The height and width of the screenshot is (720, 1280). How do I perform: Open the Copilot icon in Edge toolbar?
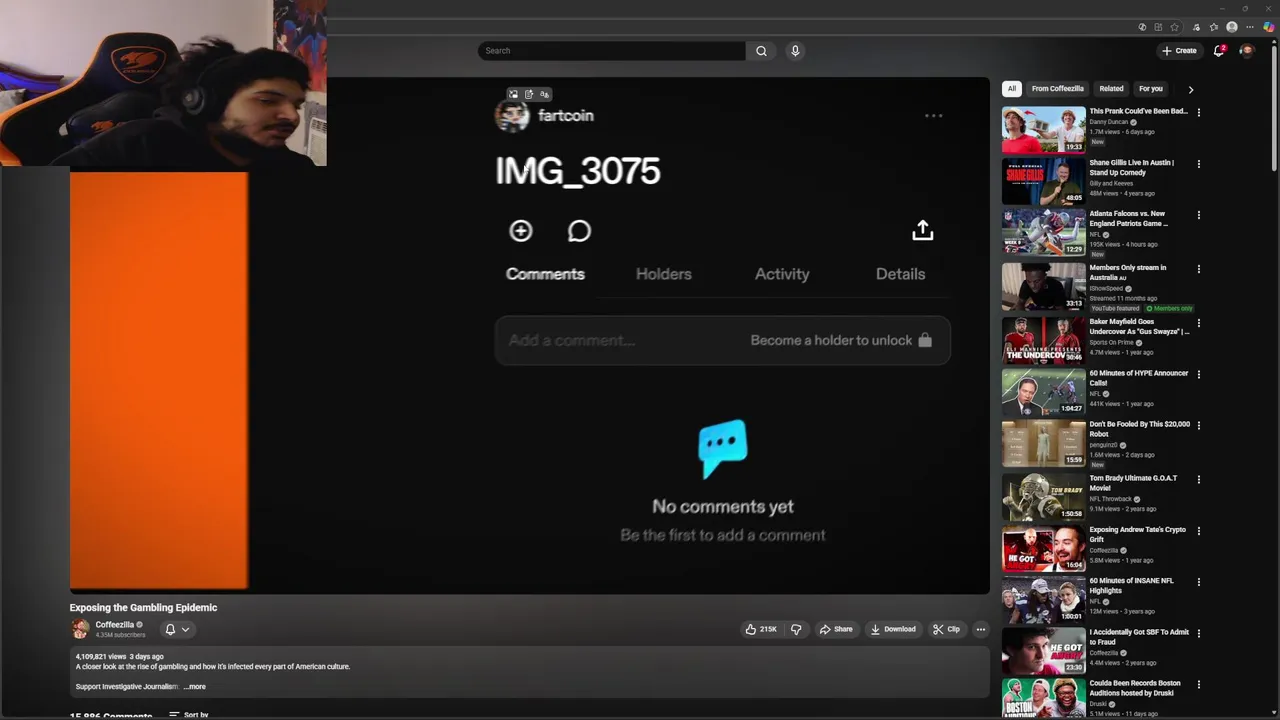click(1268, 27)
